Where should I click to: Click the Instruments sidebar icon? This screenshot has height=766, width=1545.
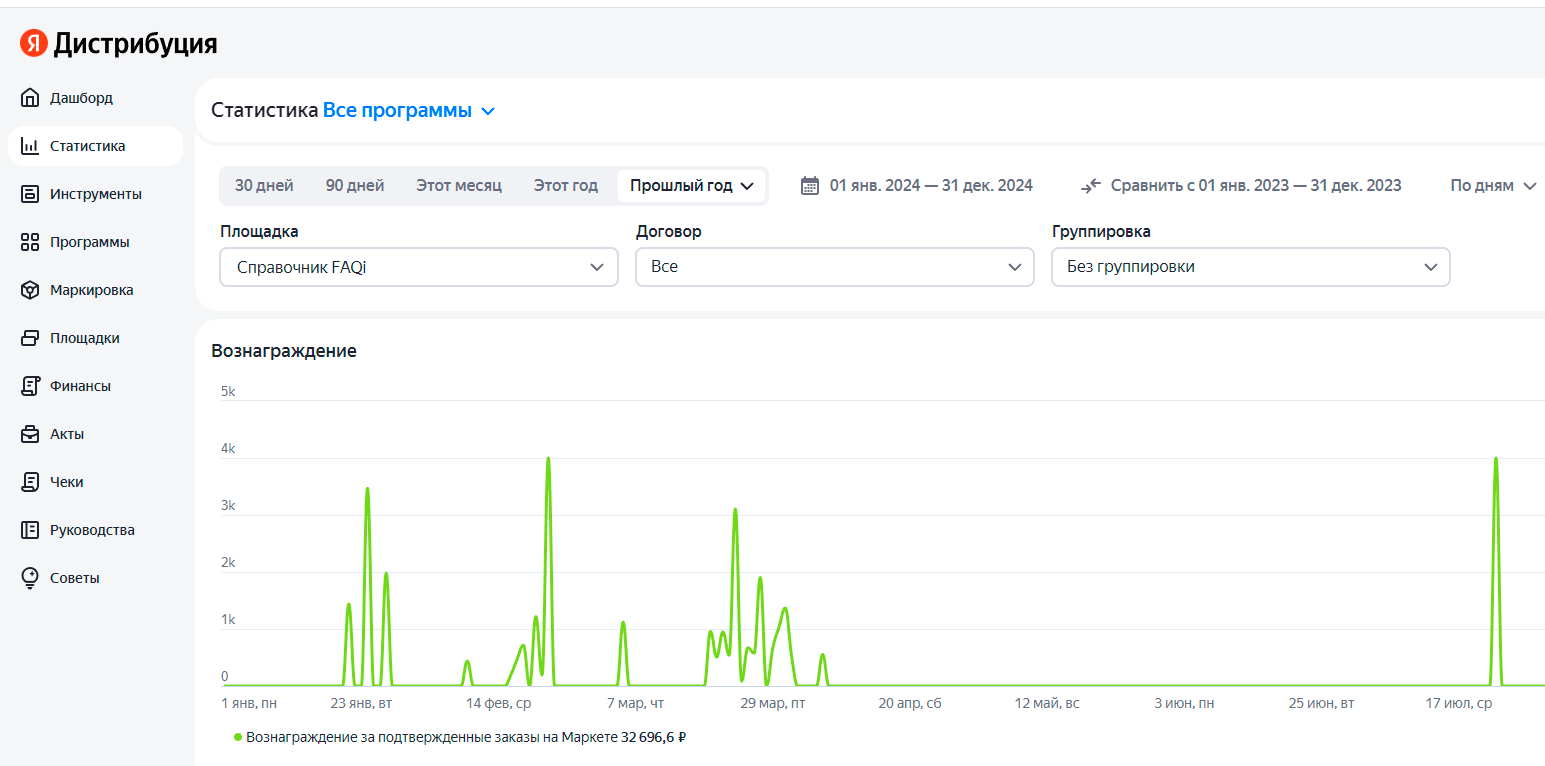[x=30, y=194]
